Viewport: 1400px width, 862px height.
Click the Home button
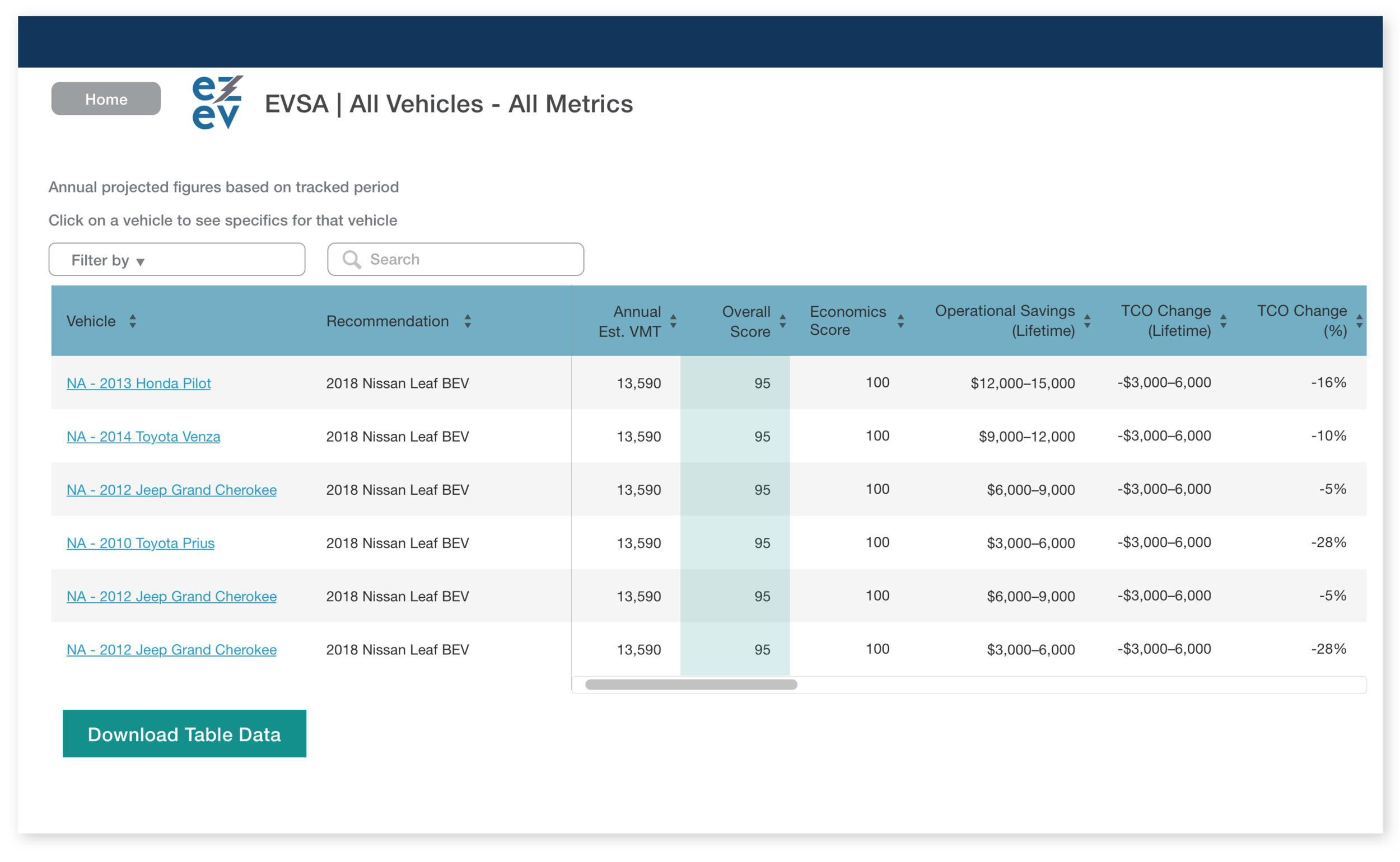[106, 99]
